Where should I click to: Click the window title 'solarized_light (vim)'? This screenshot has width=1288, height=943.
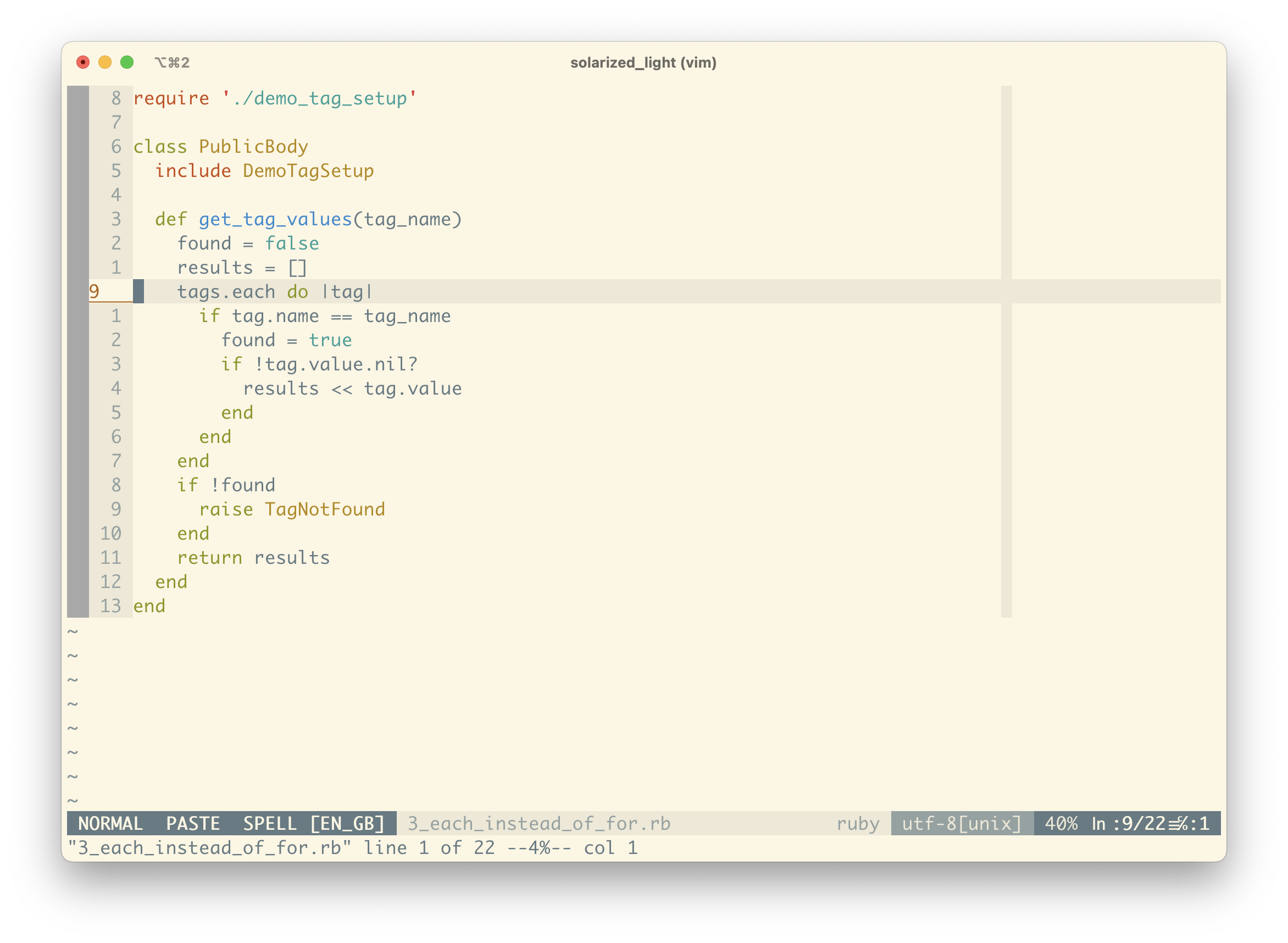tap(643, 62)
